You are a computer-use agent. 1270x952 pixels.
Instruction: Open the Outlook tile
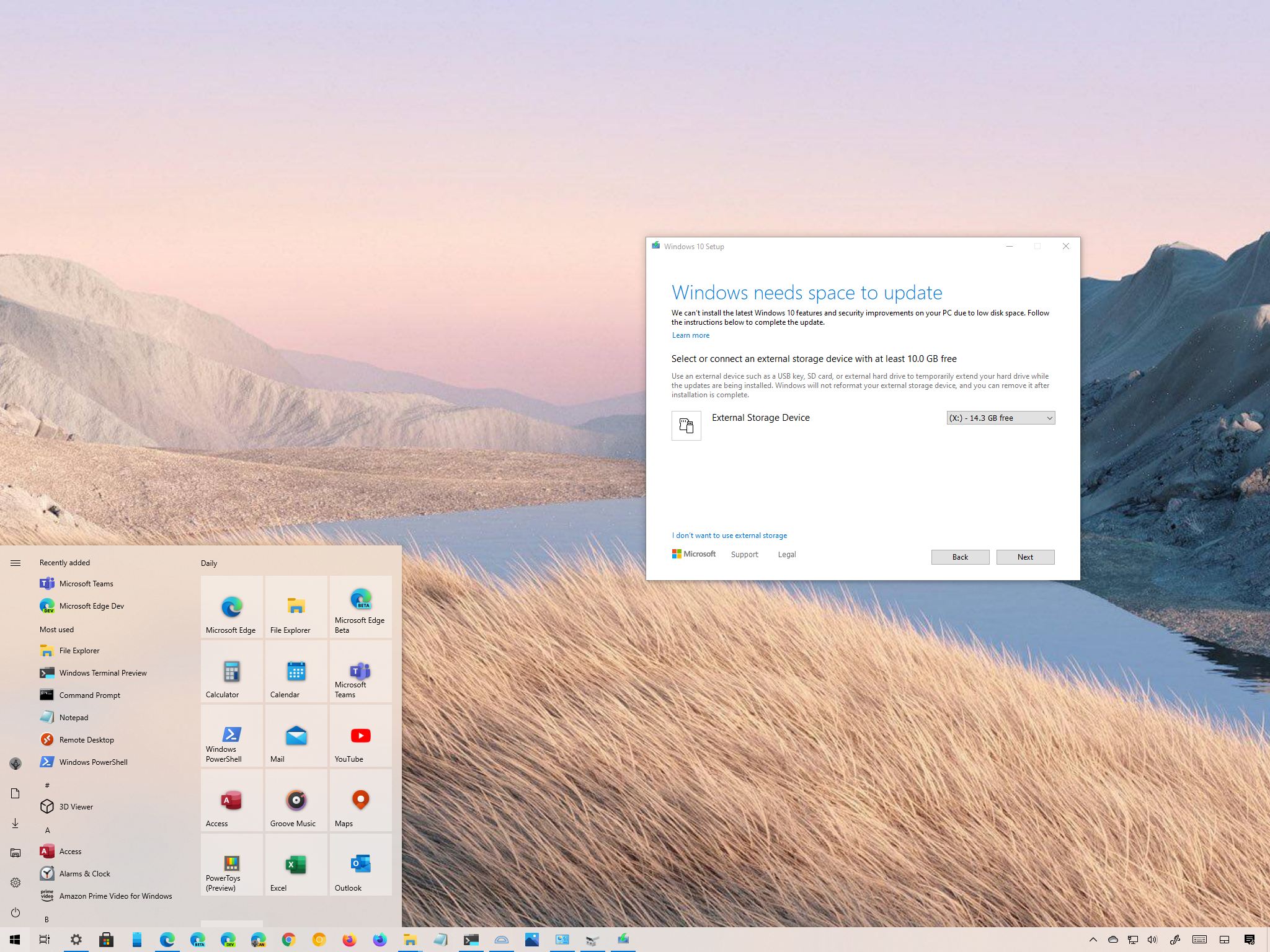click(360, 865)
